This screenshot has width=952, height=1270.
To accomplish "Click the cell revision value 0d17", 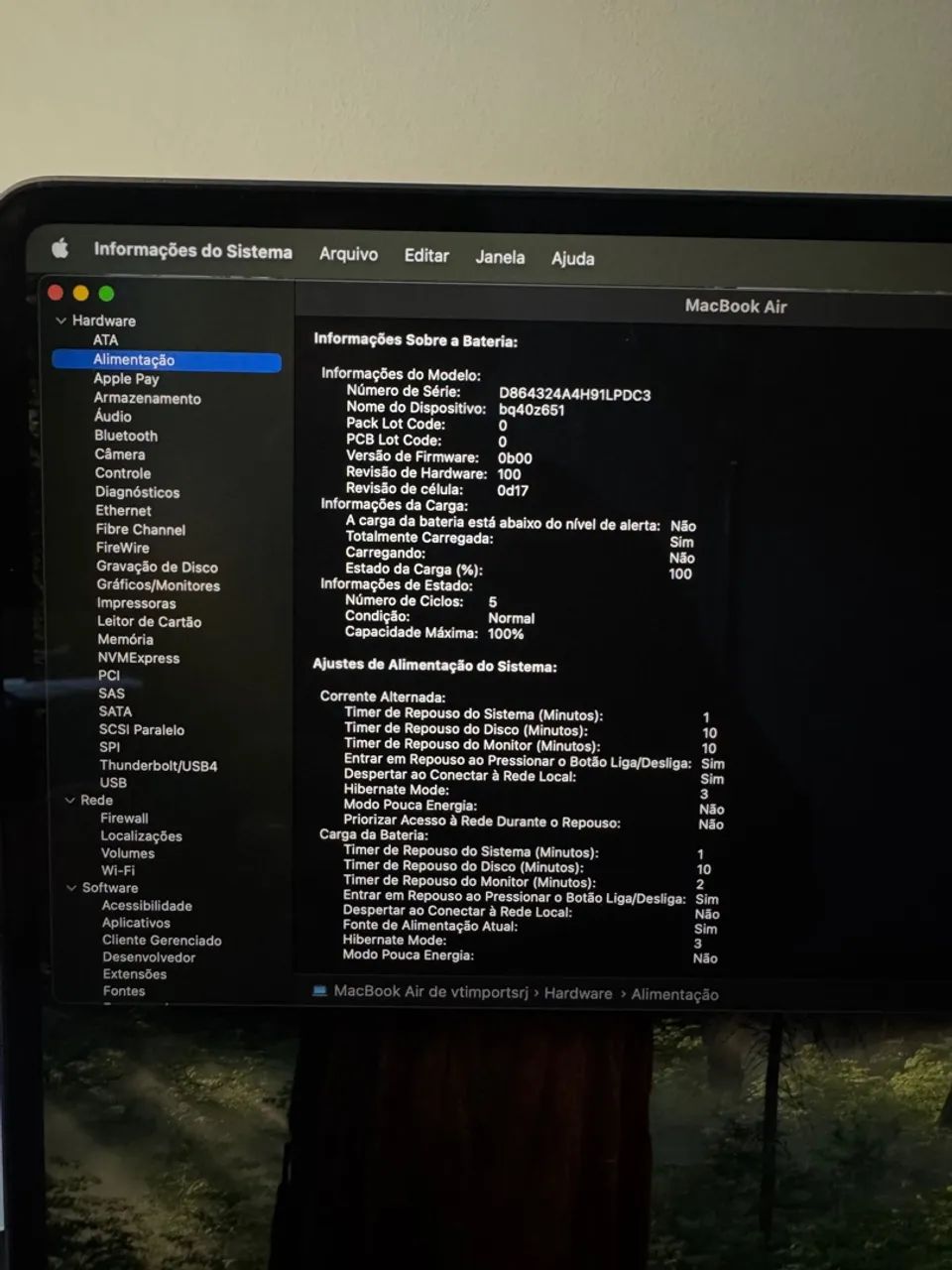I will (513, 490).
